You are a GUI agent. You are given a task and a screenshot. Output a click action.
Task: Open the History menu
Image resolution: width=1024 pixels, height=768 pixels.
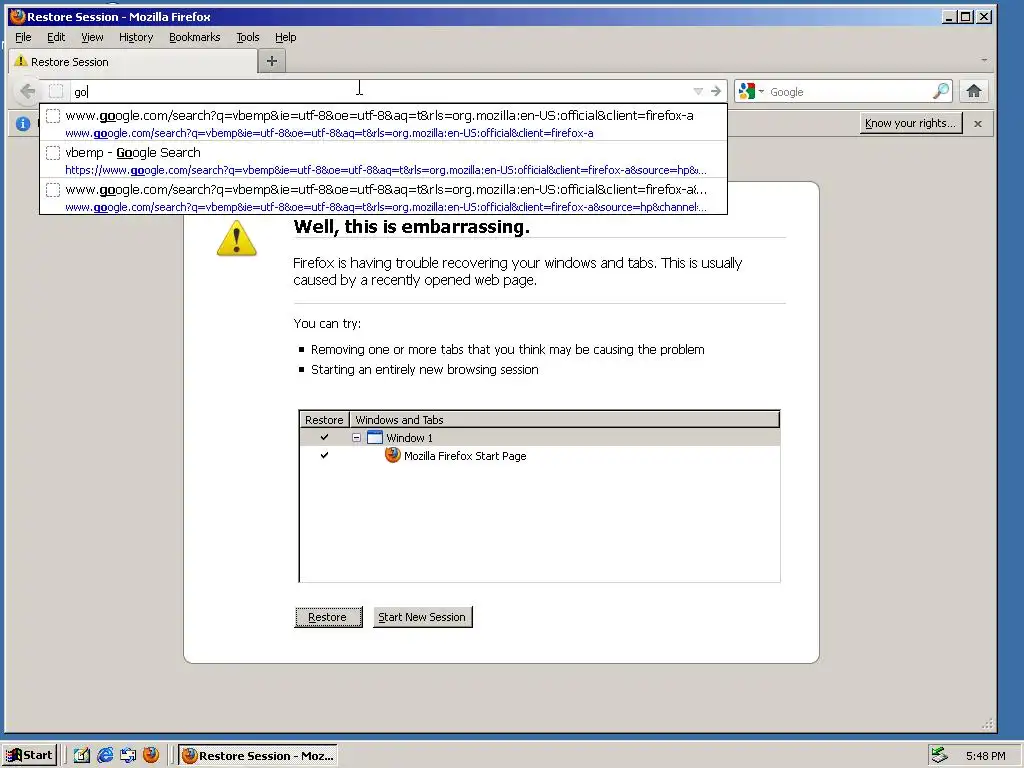(136, 37)
